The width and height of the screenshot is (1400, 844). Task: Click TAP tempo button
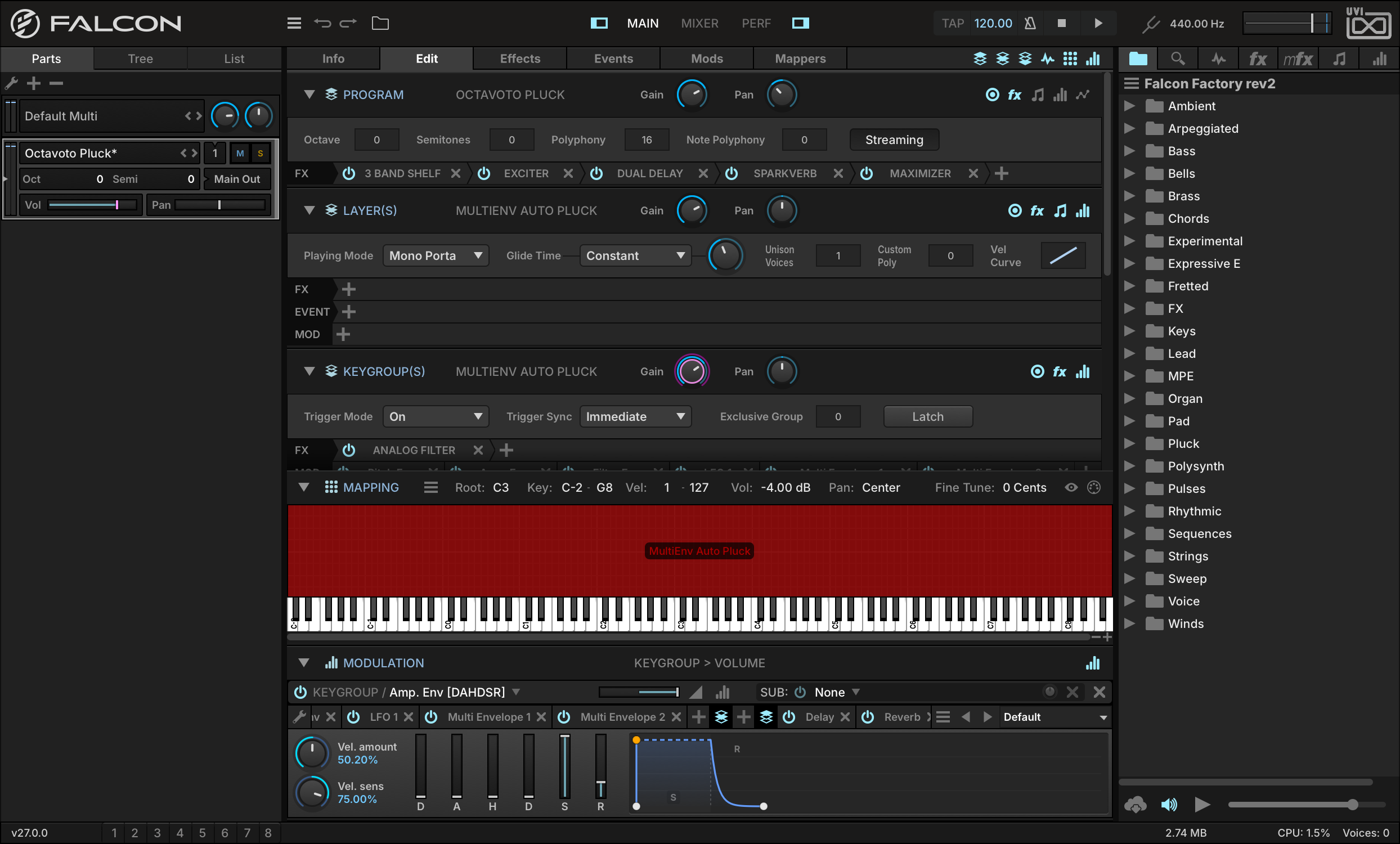[953, 23]
